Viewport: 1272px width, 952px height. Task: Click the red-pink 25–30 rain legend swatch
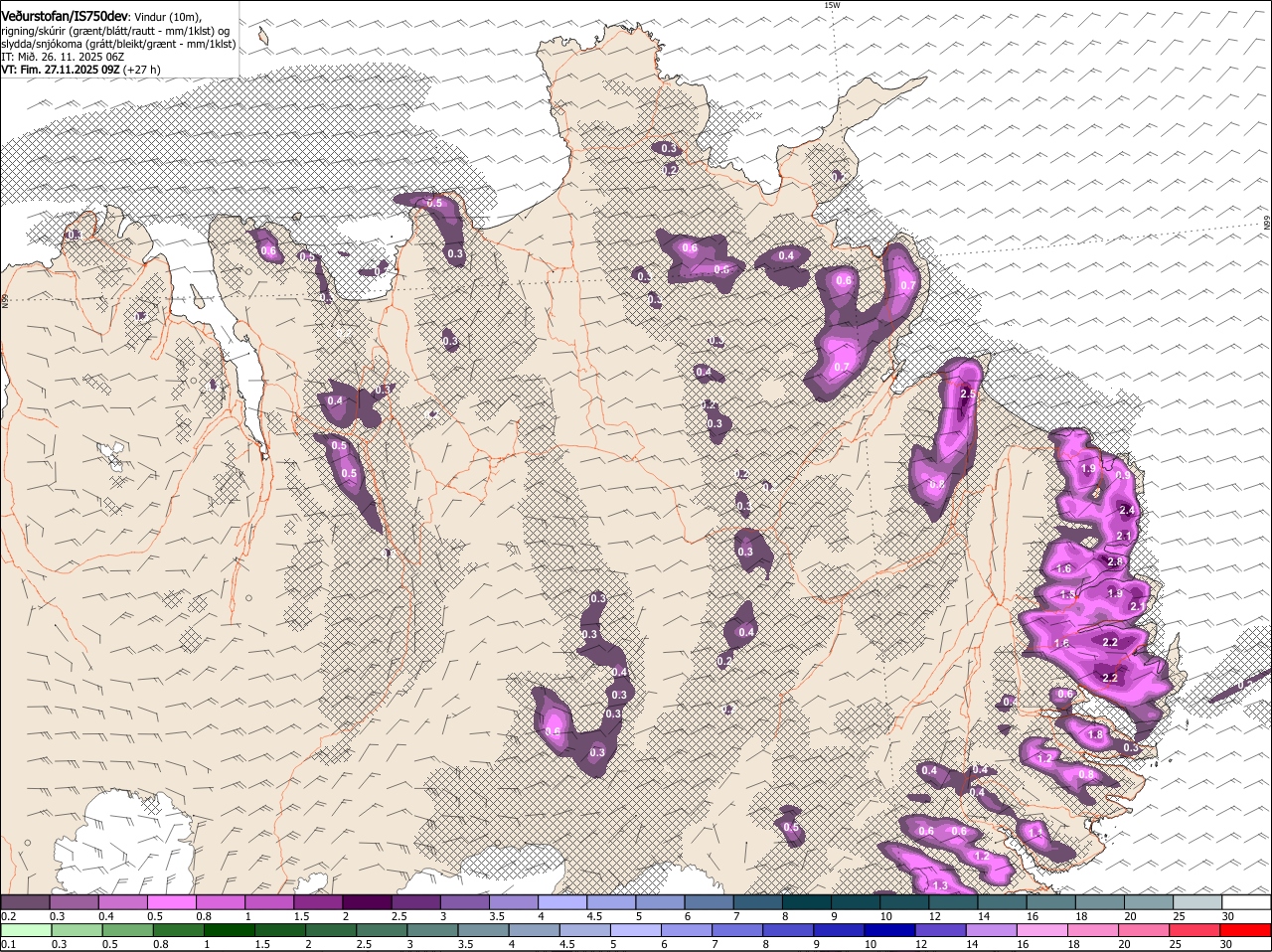coord(1195,930)
